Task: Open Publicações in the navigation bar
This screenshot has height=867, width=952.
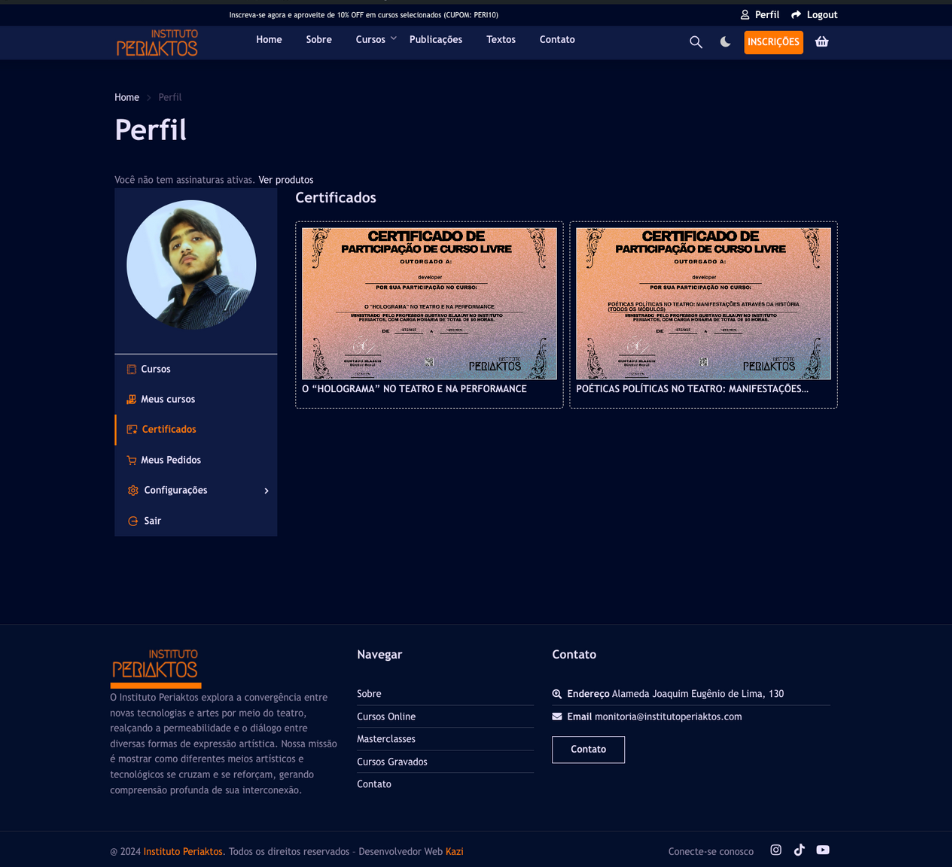Action: point(436,39)
